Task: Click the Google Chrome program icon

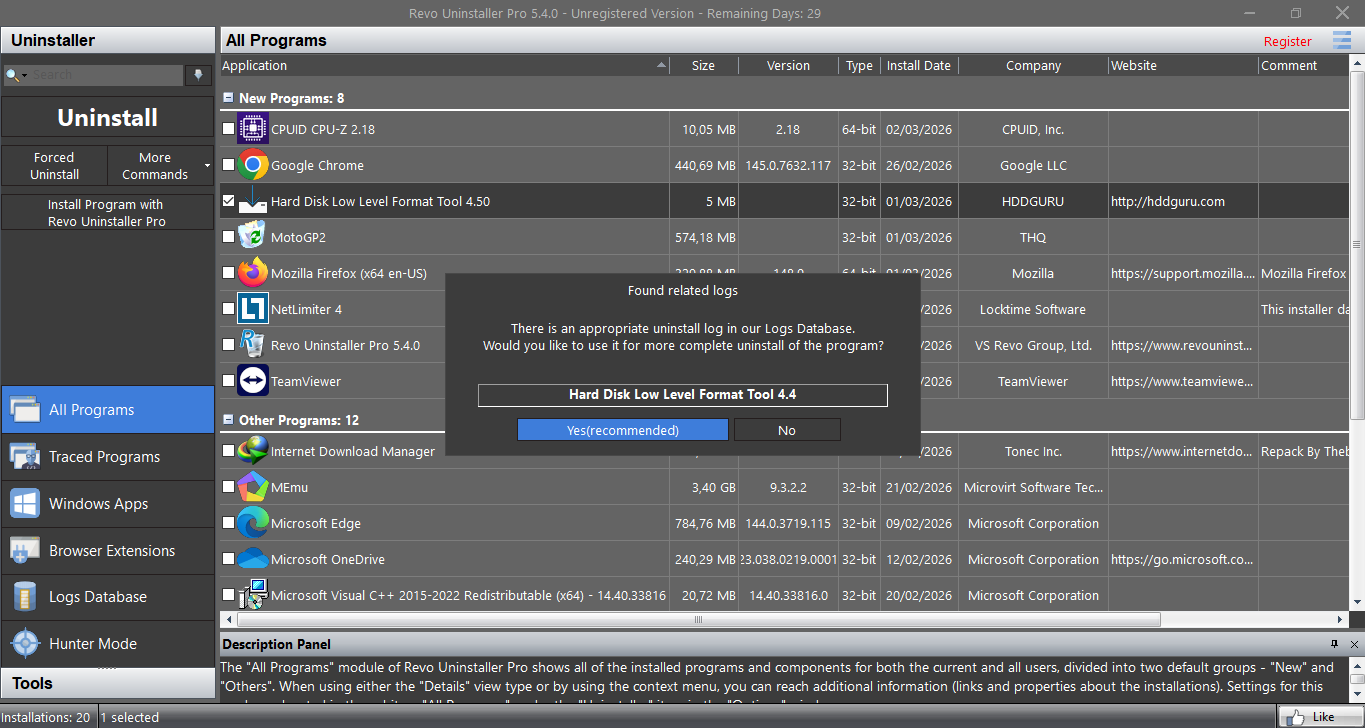Action: (x=252, y=165)
